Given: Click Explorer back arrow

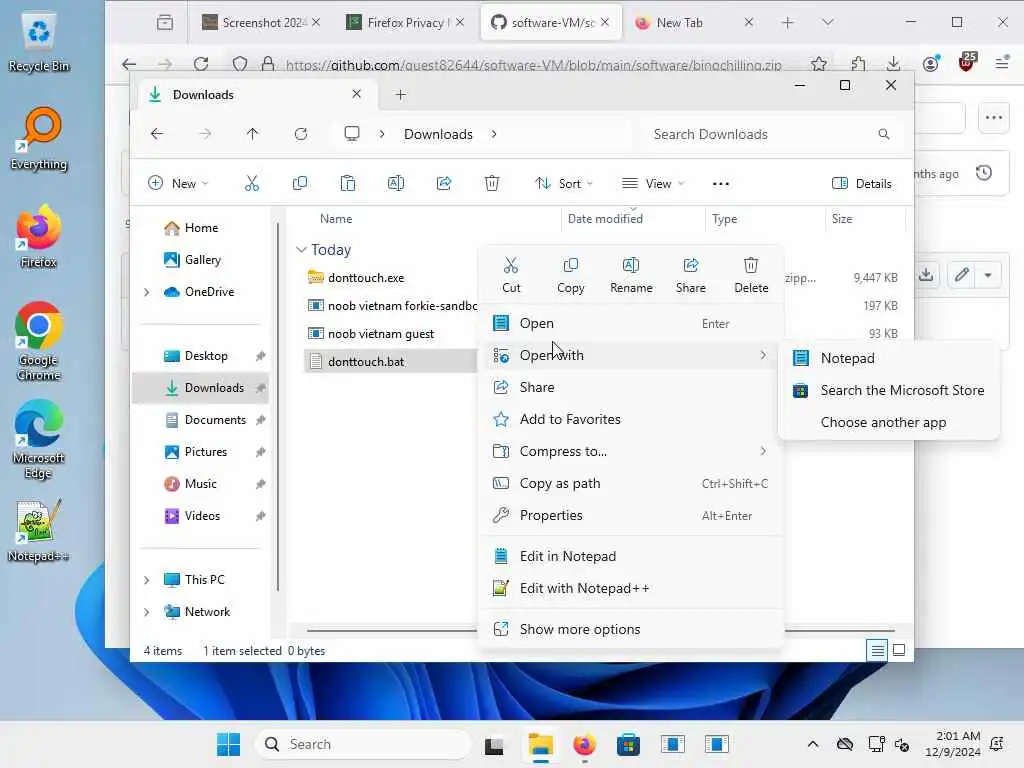Looking at the screenshot, I should [x=157, y=134].
